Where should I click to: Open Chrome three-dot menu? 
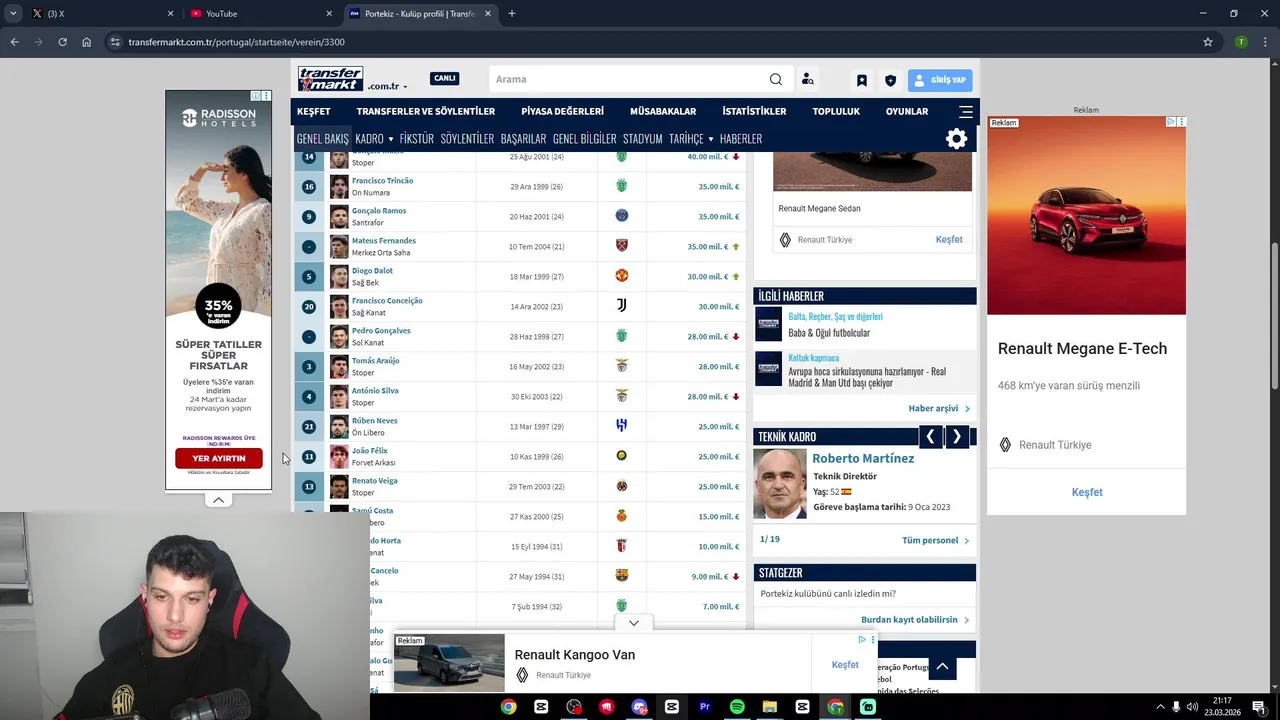click(x=1265, y=42)
